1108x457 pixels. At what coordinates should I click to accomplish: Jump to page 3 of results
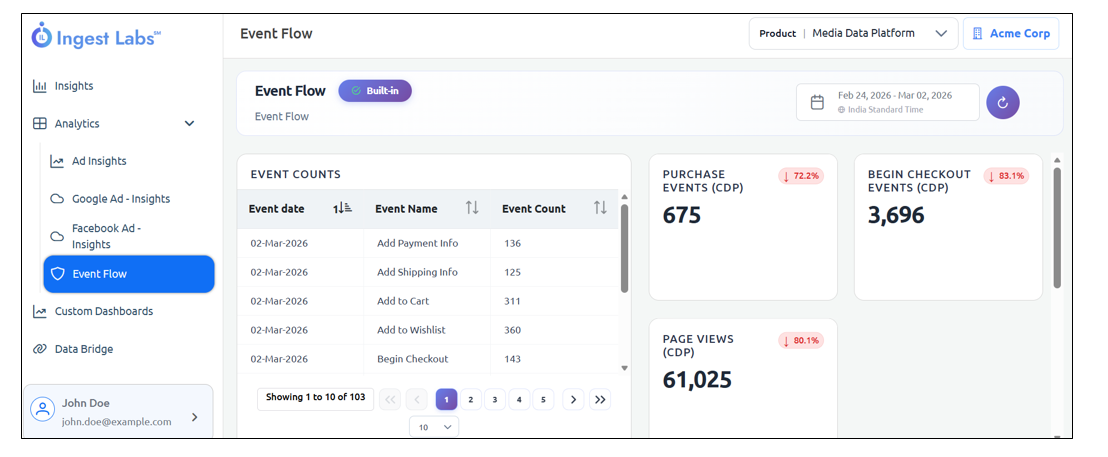495,399
